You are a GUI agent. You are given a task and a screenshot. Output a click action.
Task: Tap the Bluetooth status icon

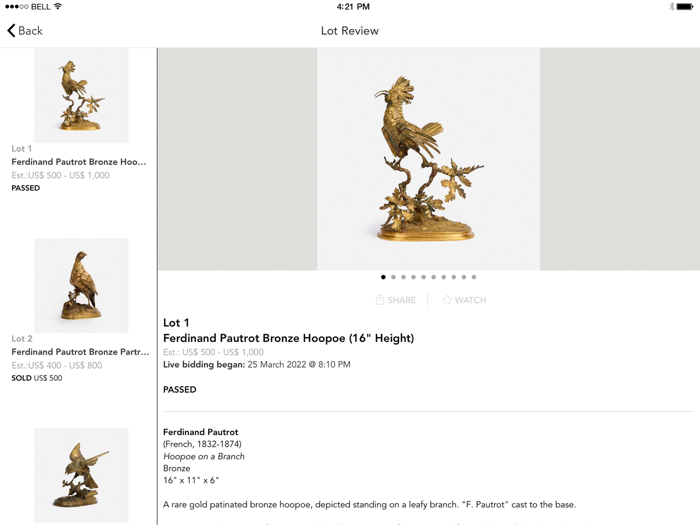tap(671, 7)
